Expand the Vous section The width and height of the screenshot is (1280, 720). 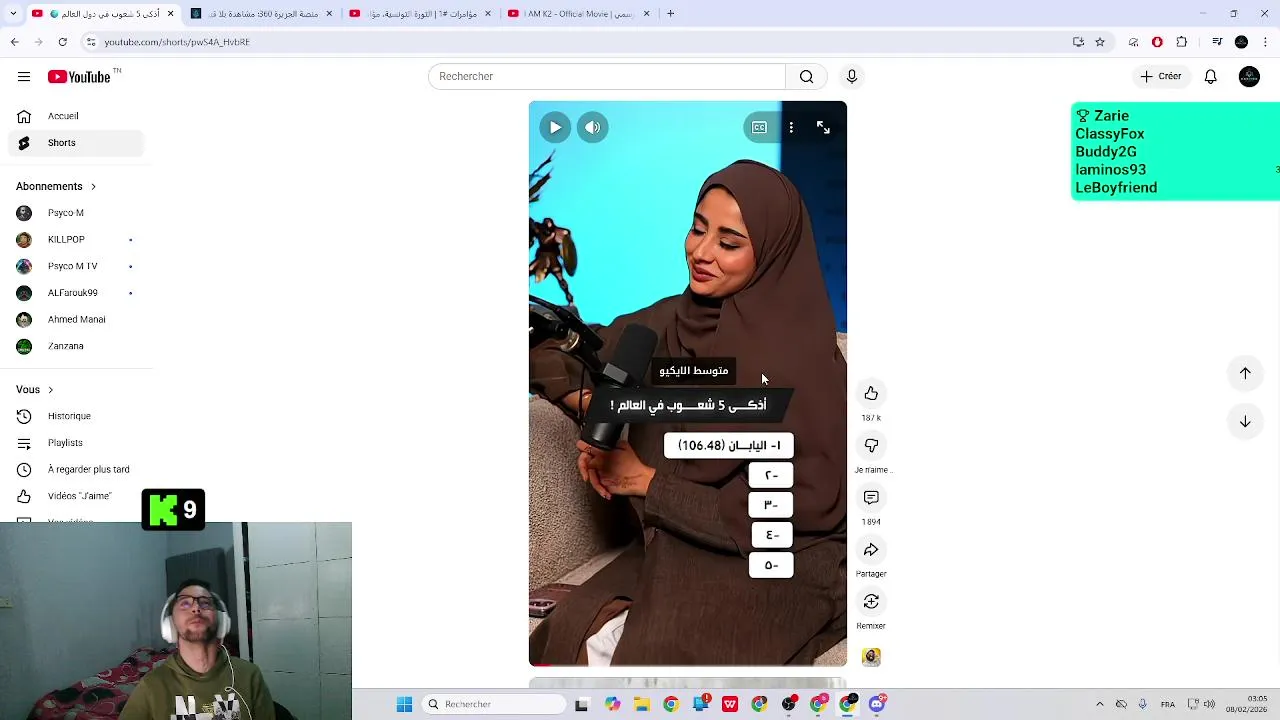(x=35, y=389)
